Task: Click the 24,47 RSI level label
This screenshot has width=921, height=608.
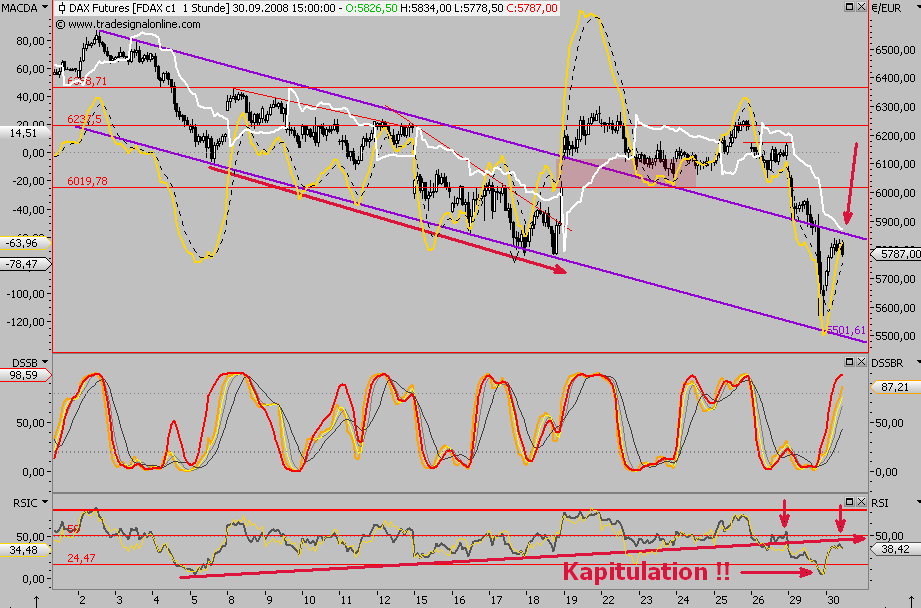Action: 81,557
